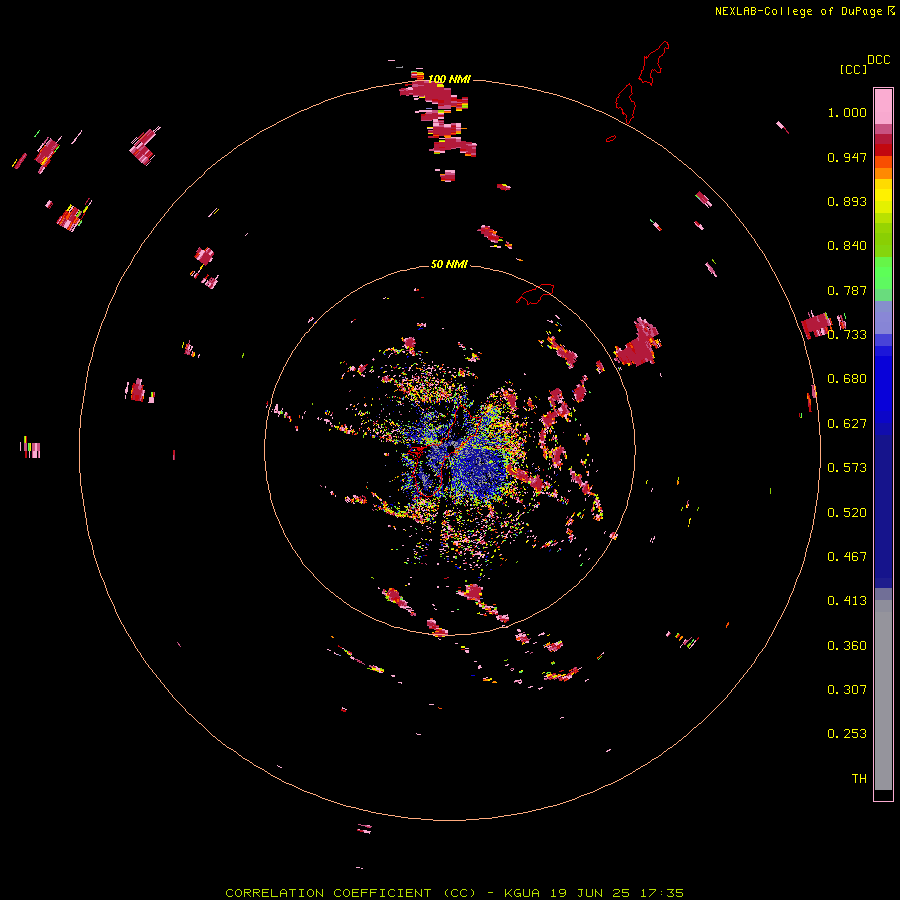Click the 1.000 color scale value
900x900 pixels.
pyautogui.click(x=847, y=112)
